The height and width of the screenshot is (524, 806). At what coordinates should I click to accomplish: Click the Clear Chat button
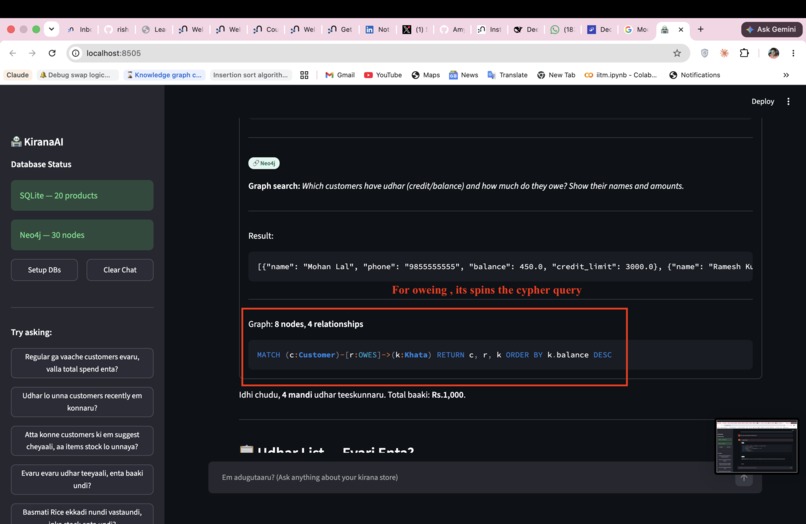click(x=120, y=270)
